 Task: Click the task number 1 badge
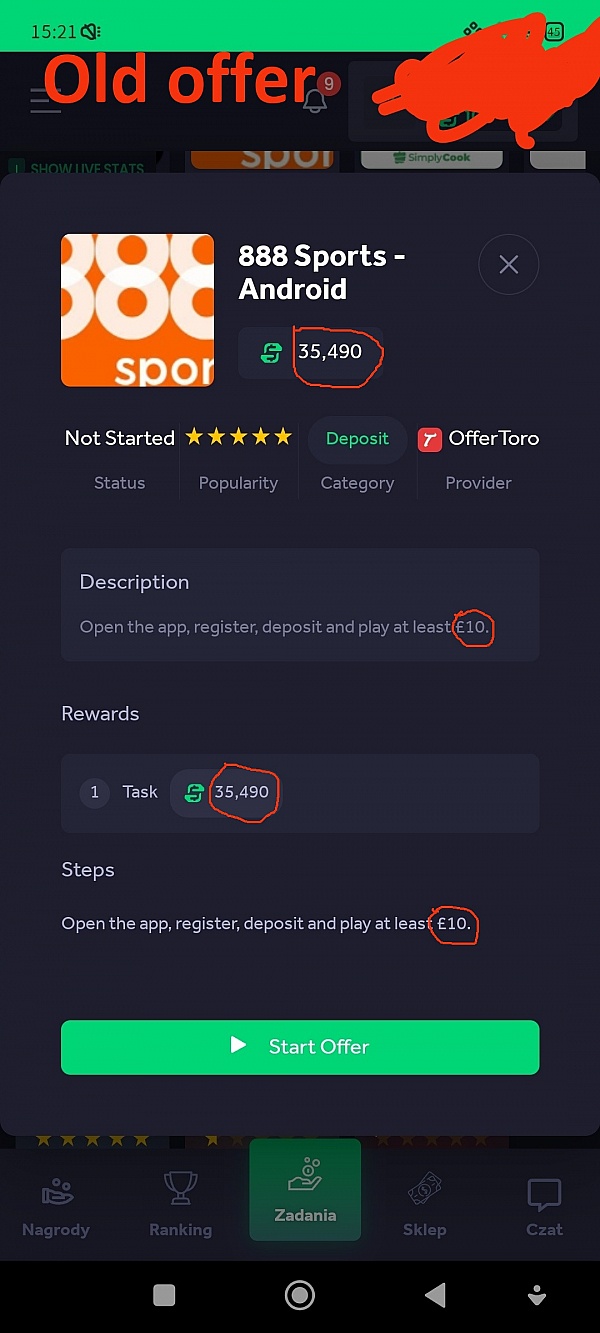coord(94,792)
